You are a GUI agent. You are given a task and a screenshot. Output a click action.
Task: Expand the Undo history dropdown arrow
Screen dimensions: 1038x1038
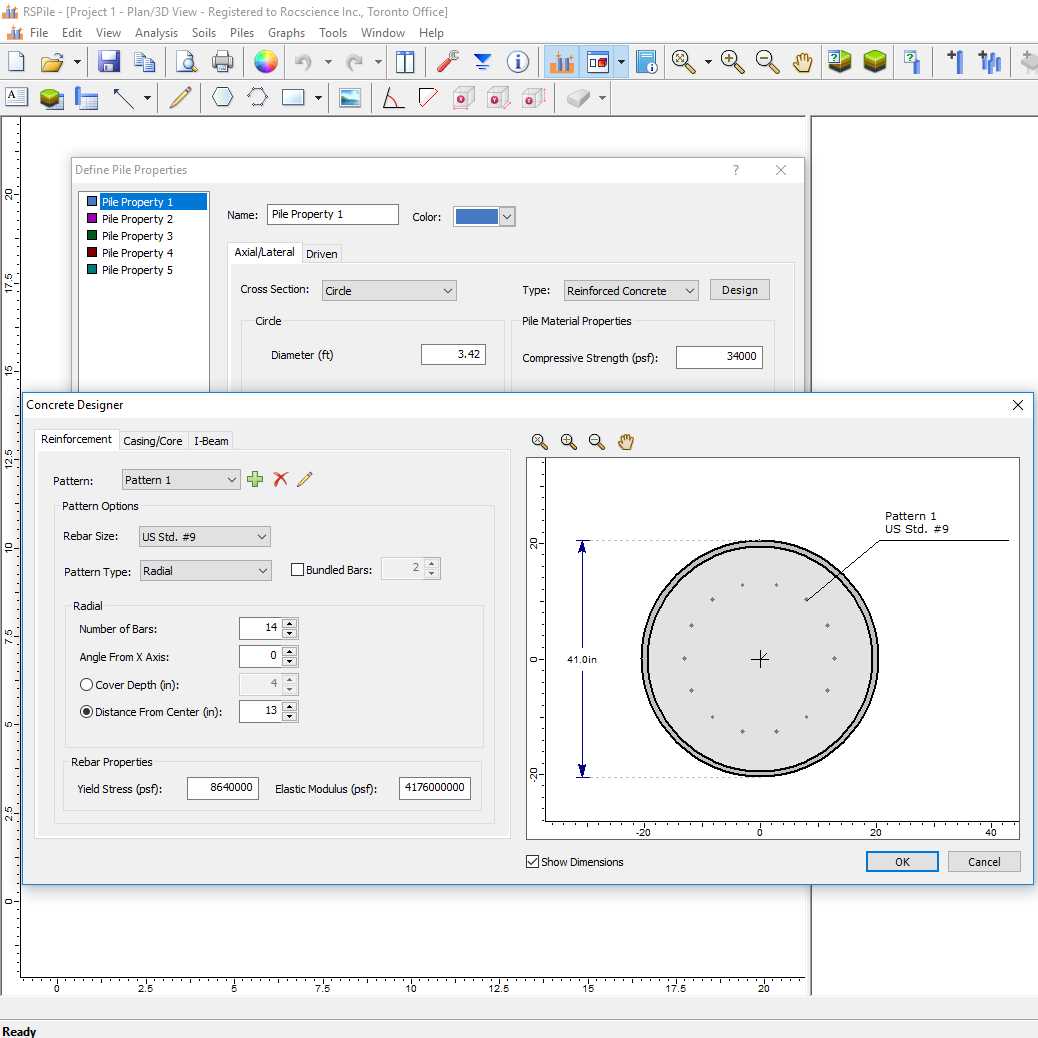(328, 62)
